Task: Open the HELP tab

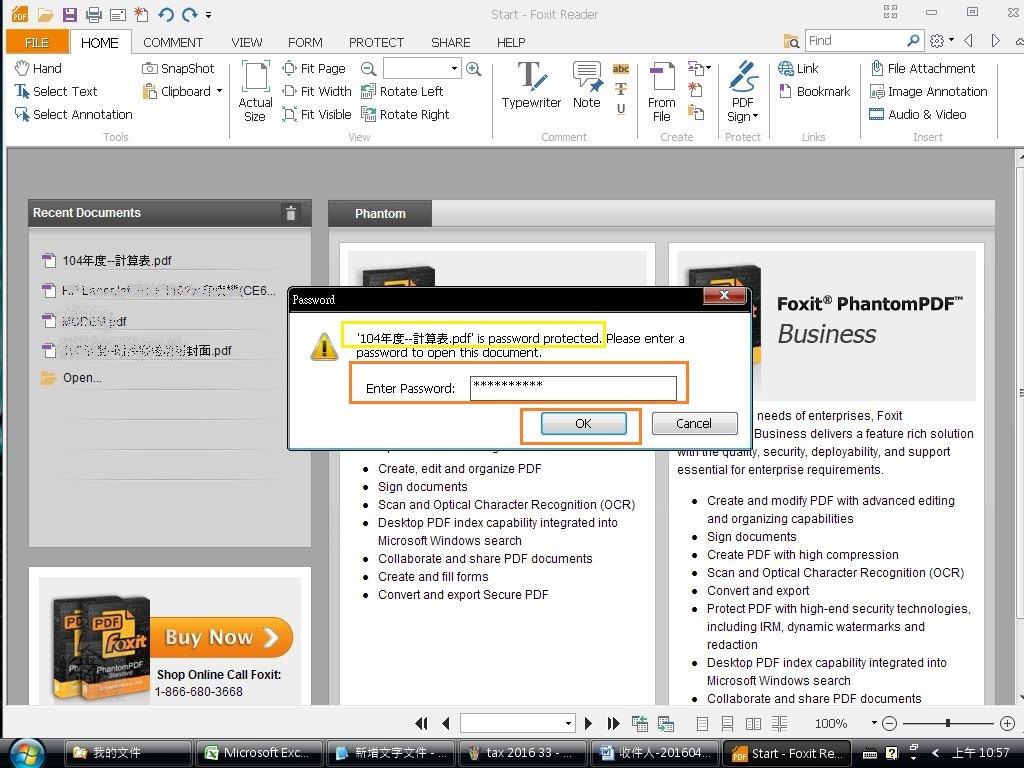Action: pyautogui.click(x=511, y=42)
